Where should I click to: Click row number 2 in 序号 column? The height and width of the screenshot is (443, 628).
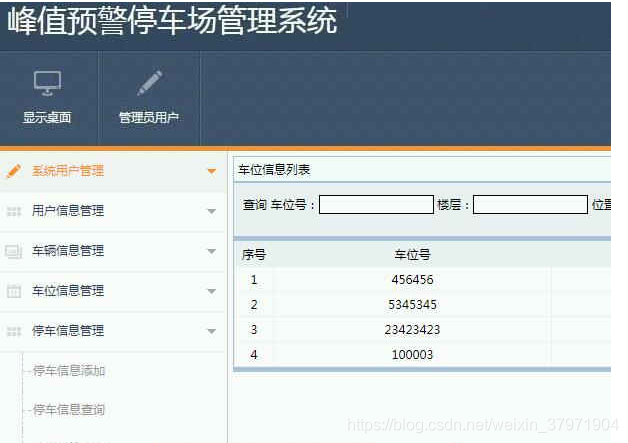254,305
